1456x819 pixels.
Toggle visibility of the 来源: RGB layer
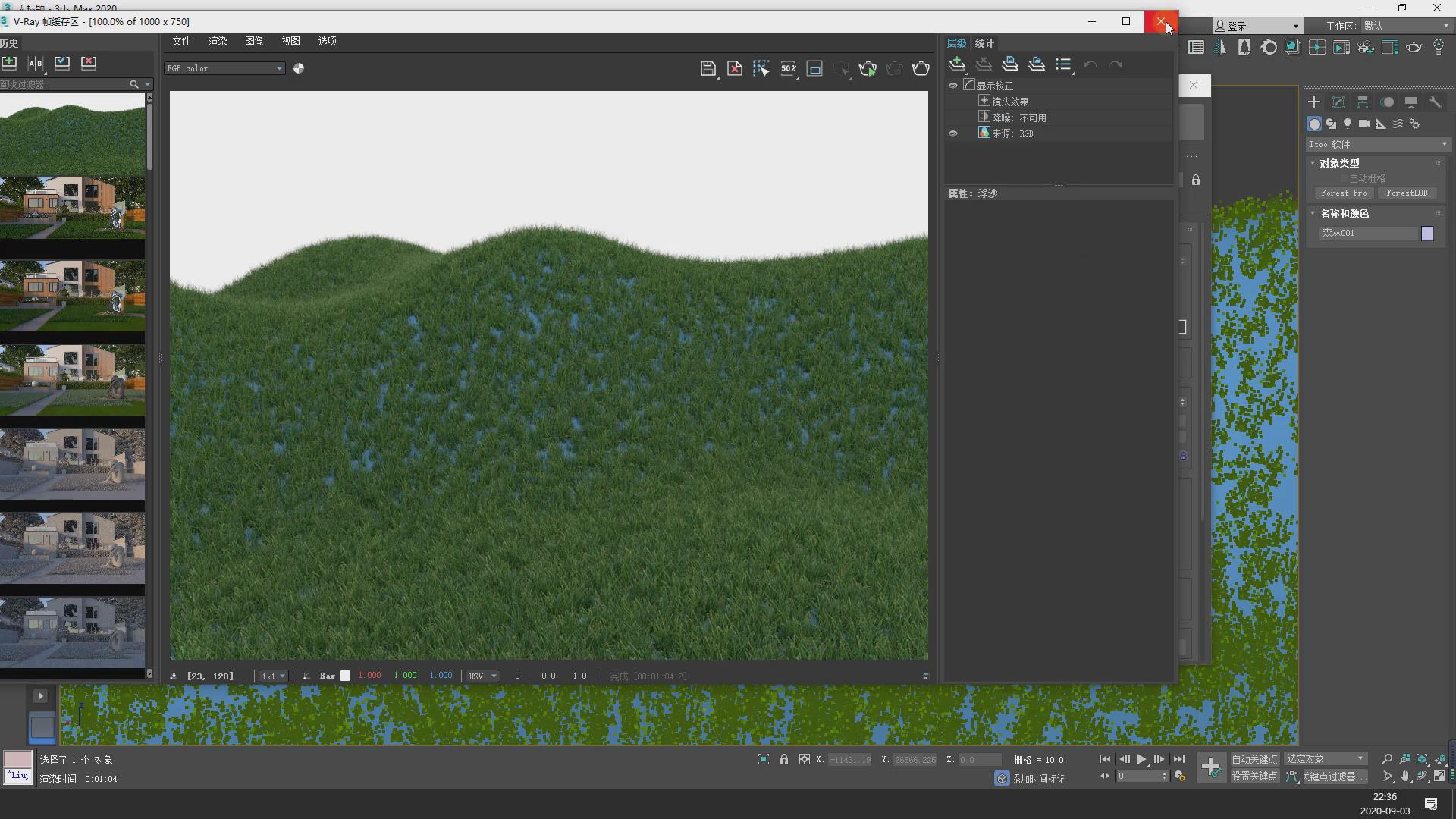click(x=953, y=133)
